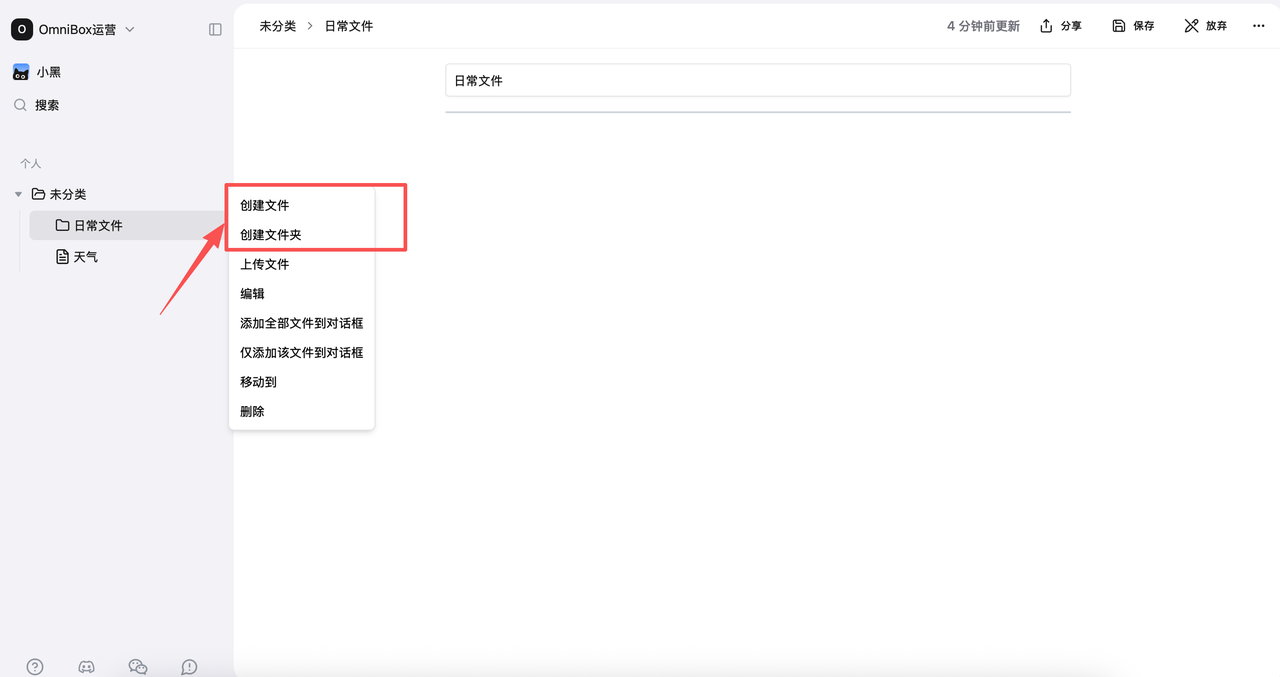1280x677 pixels.
Task: Click the 日常文件 title input field
Action: [x=757, y=80]
